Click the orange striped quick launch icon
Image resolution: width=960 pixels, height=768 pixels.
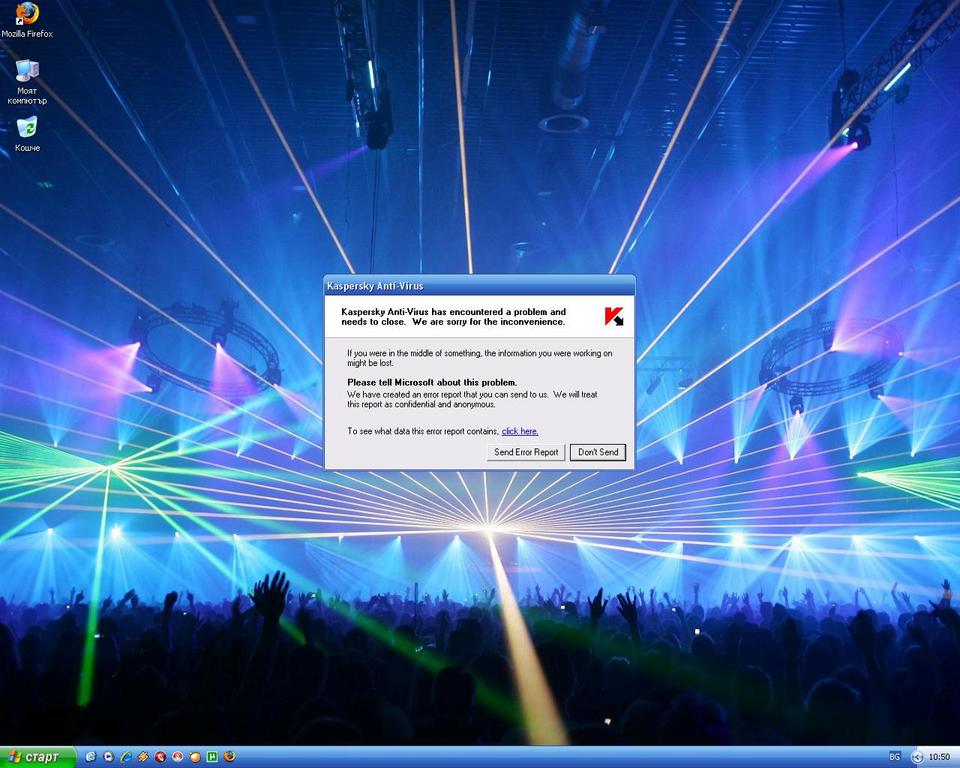tap(143, 757)
